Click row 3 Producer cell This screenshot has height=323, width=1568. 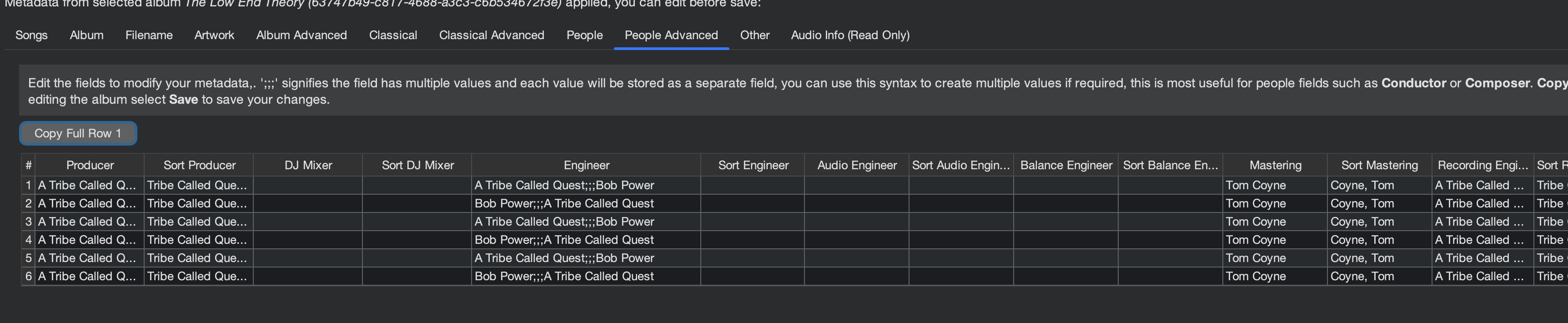pyautogui.click(x=90, y=222)
